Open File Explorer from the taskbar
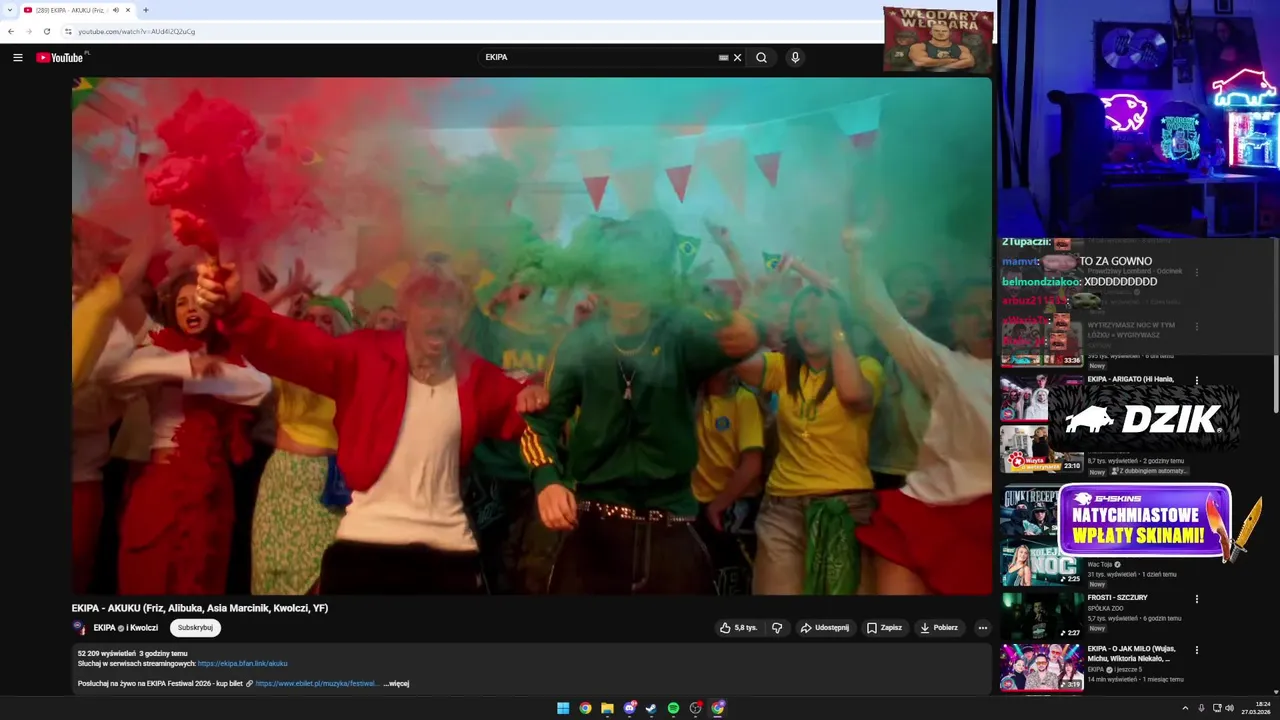Viewport: 1280px width, 720px height. pyautogui.click(x=607, y=708)
